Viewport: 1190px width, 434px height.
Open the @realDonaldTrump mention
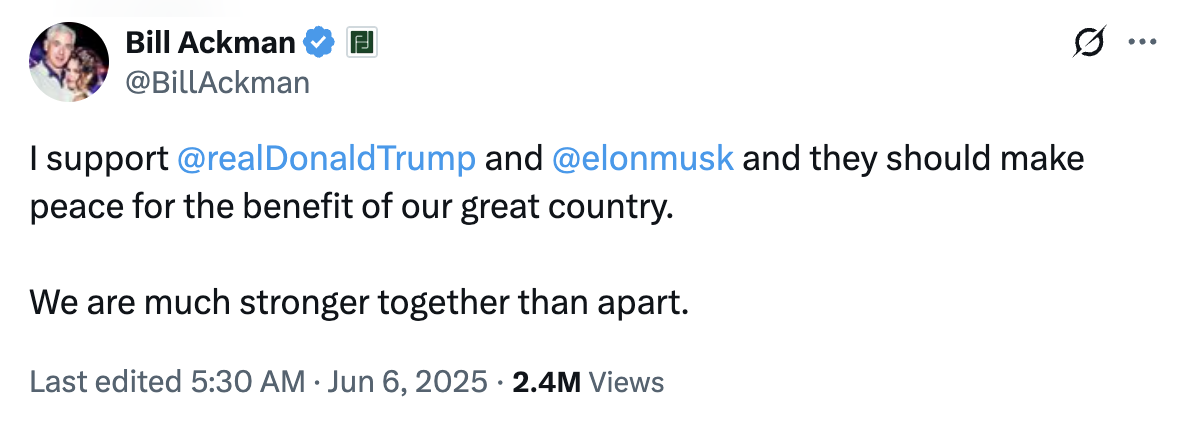point(326,160)
